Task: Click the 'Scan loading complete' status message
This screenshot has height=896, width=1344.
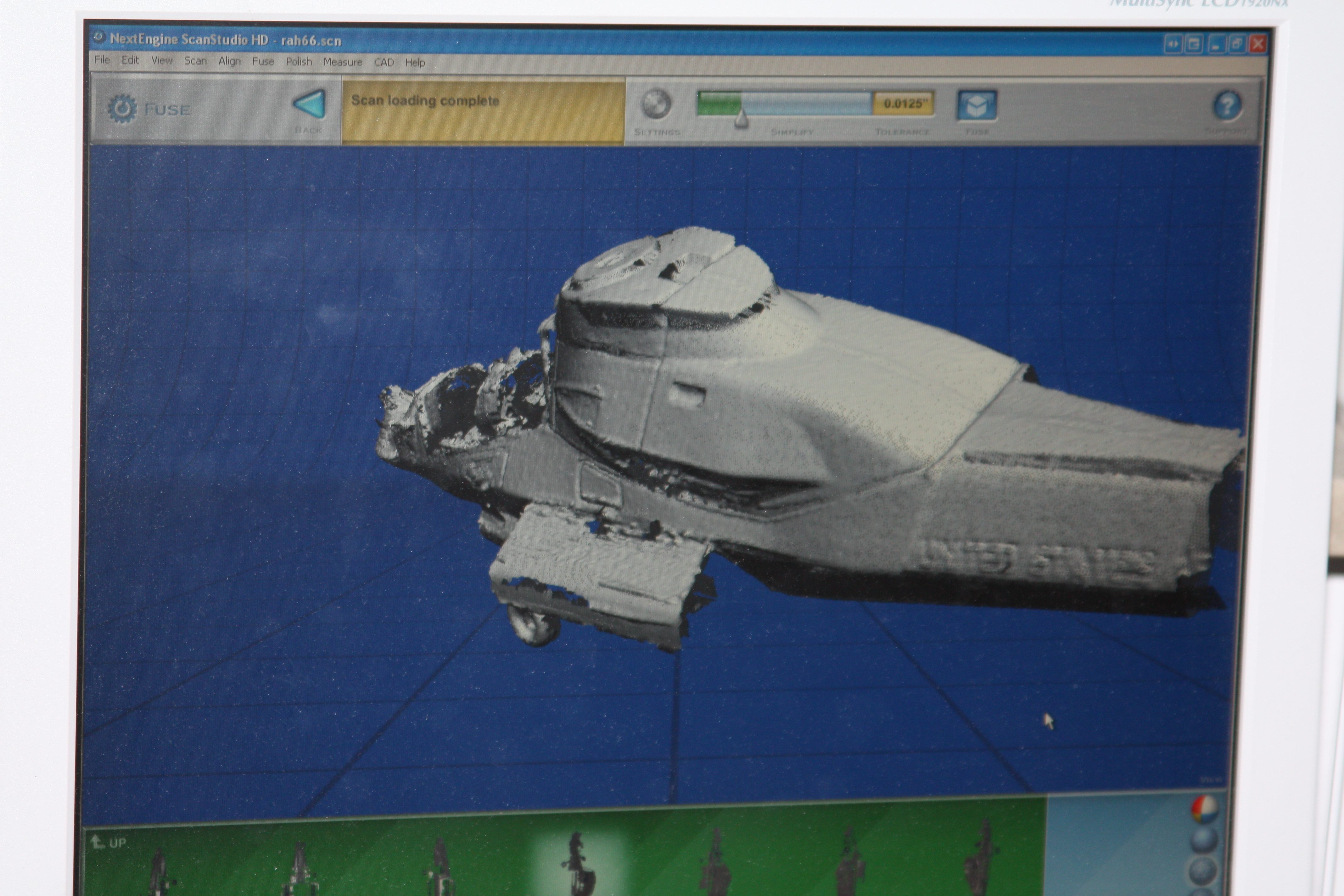Action: [x=425, y=101]
